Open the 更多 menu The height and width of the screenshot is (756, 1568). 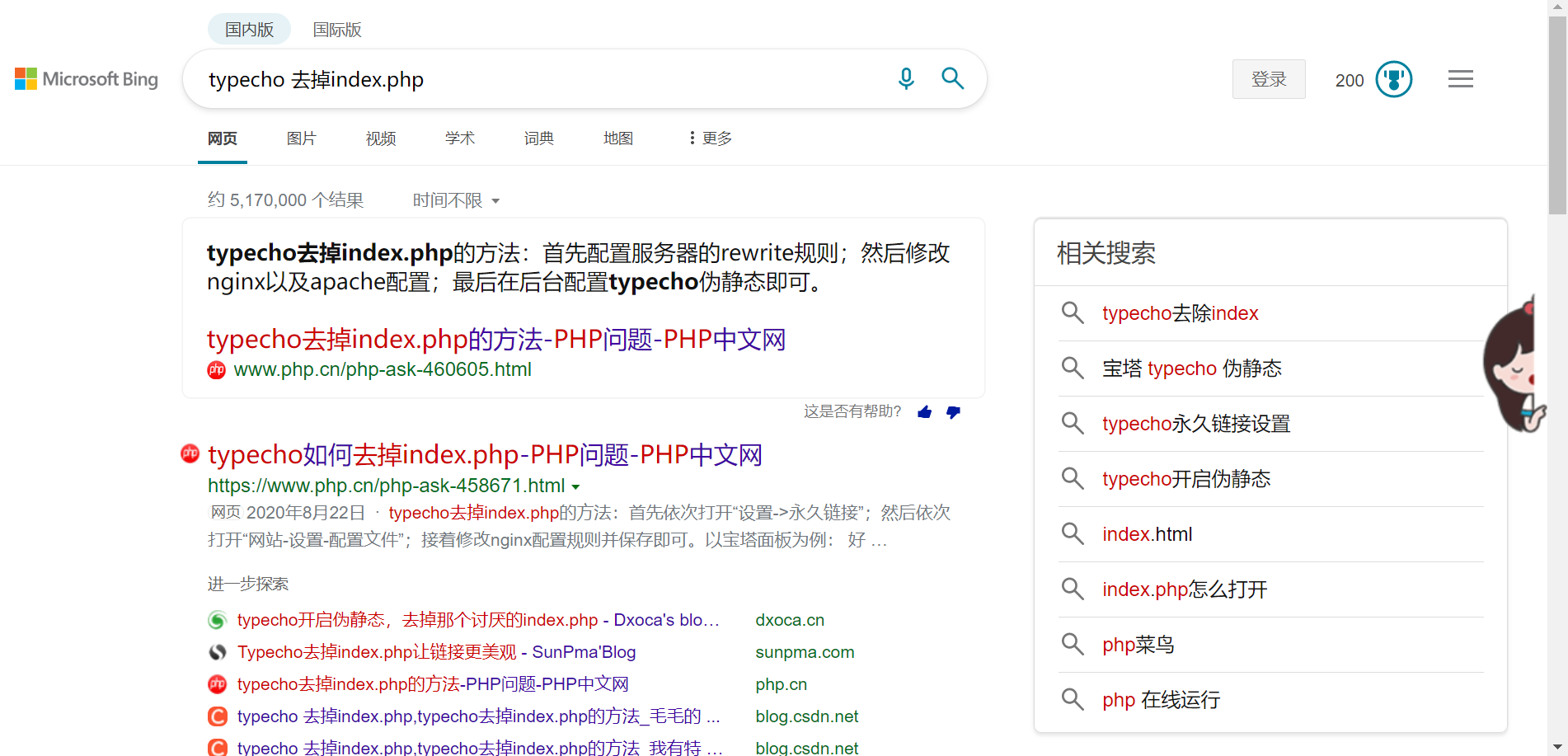click(711, 139)
